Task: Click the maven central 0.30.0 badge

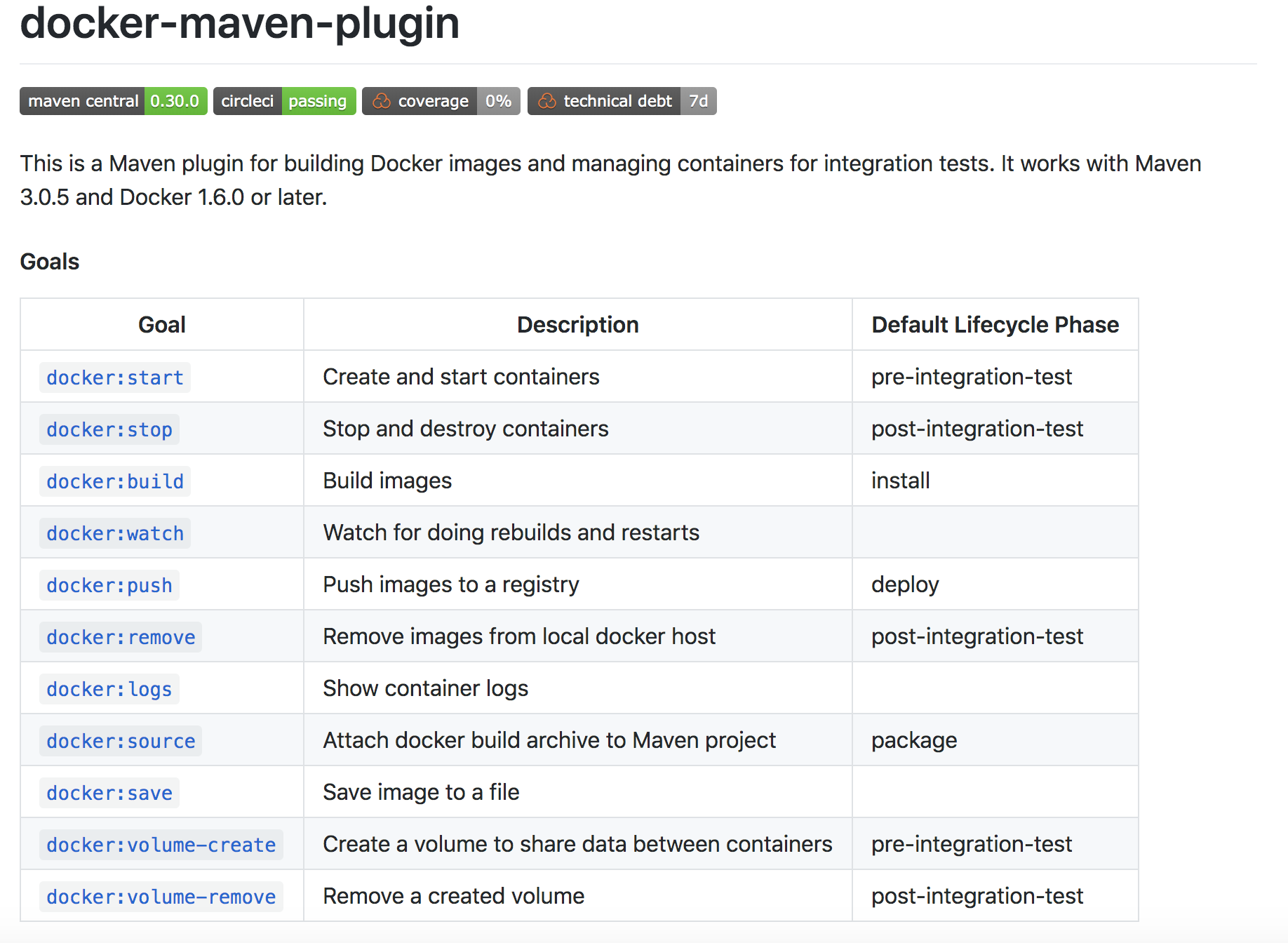Action: 113,101
